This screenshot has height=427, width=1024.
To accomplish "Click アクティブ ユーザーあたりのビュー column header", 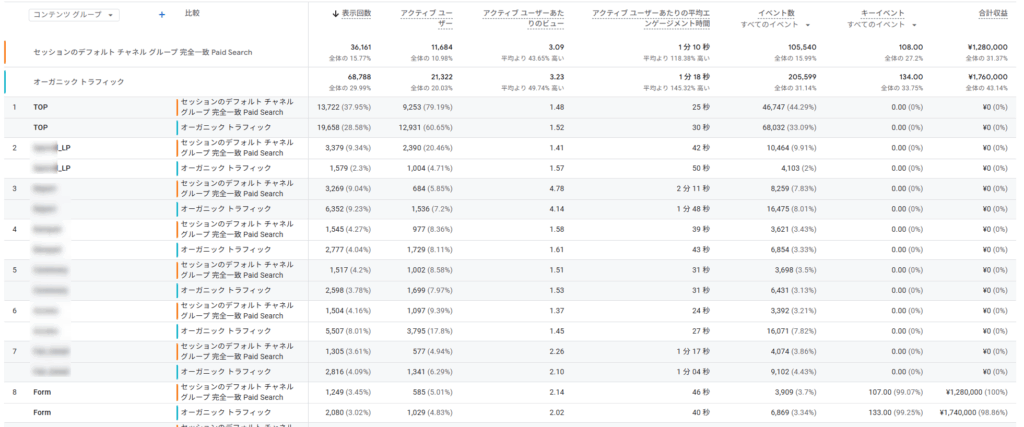I will (x=525, y=19).
